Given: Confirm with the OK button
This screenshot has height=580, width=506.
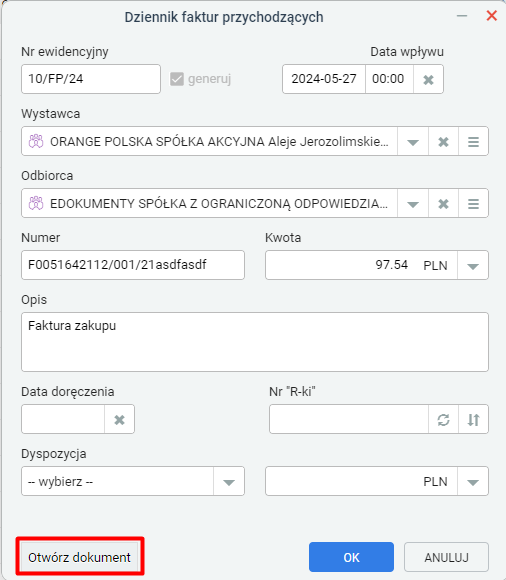Looking at the screenshot, I should click(x=351, y=557).
